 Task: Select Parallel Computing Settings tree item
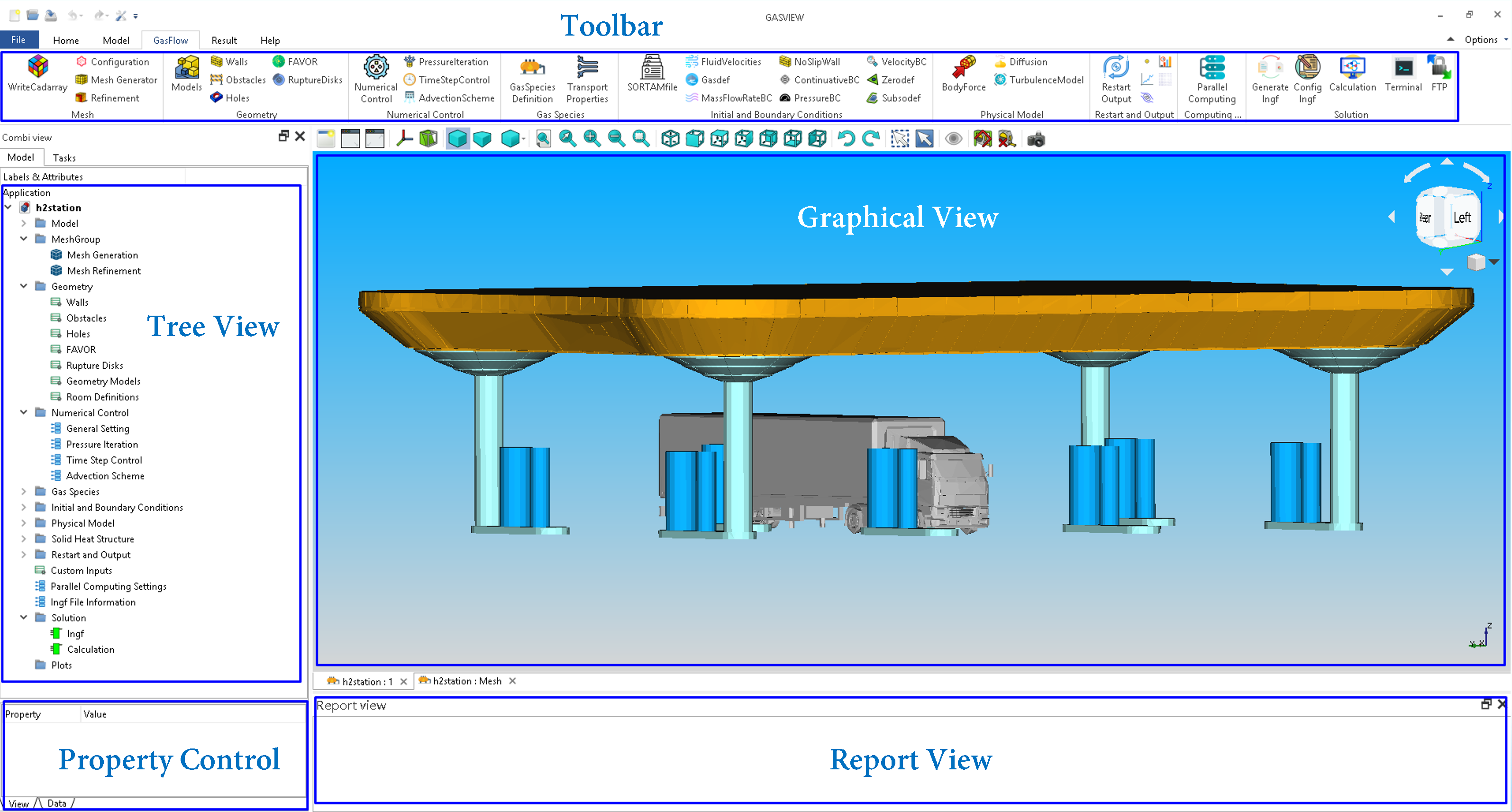point(108,586)
